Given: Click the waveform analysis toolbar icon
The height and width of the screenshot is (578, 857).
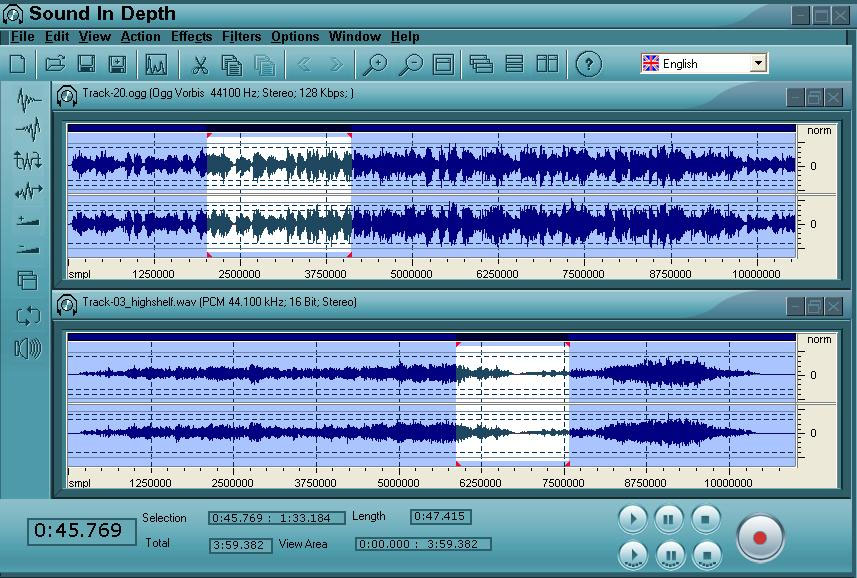Looking at the screenshot, I should [x=155, y=64].
